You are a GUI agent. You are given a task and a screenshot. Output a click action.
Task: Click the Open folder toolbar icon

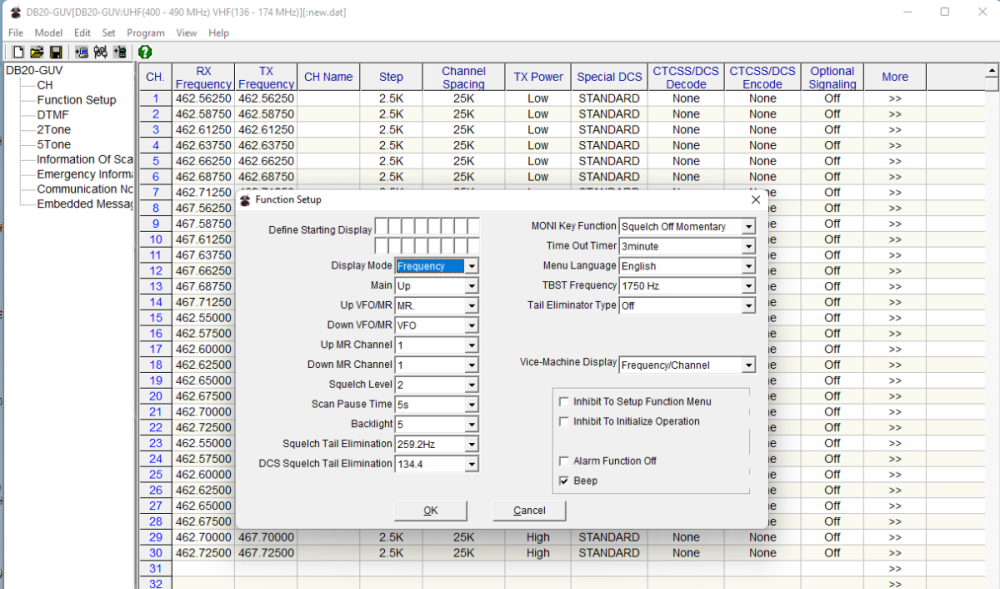point(36,52)
